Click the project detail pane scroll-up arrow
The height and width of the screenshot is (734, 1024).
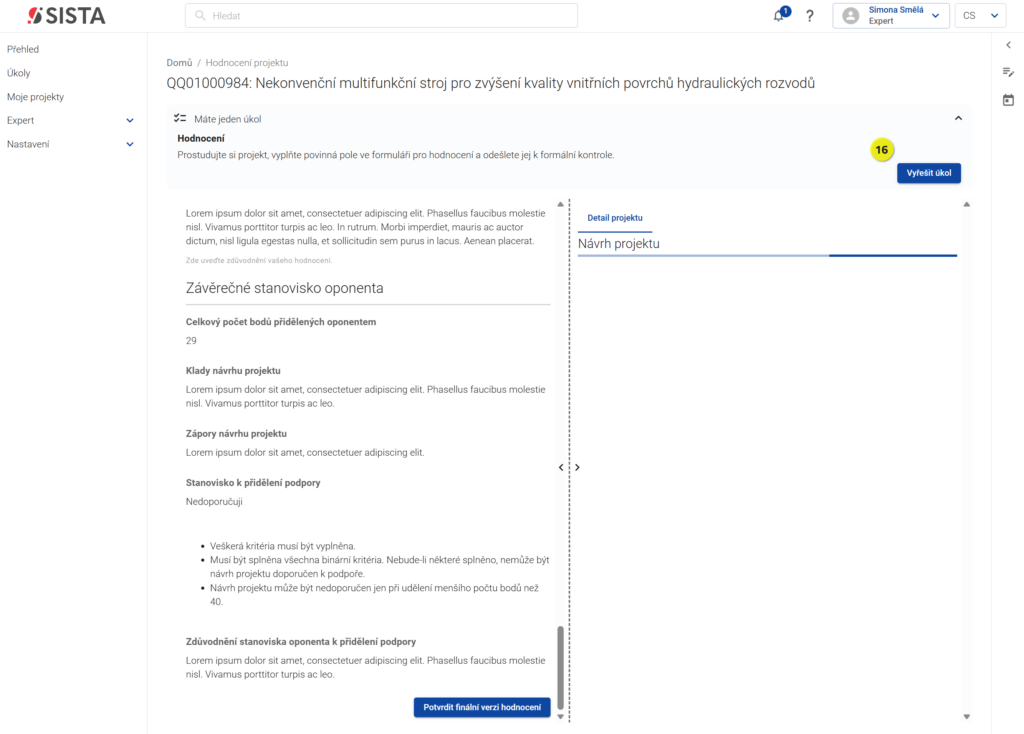point(967,204)
